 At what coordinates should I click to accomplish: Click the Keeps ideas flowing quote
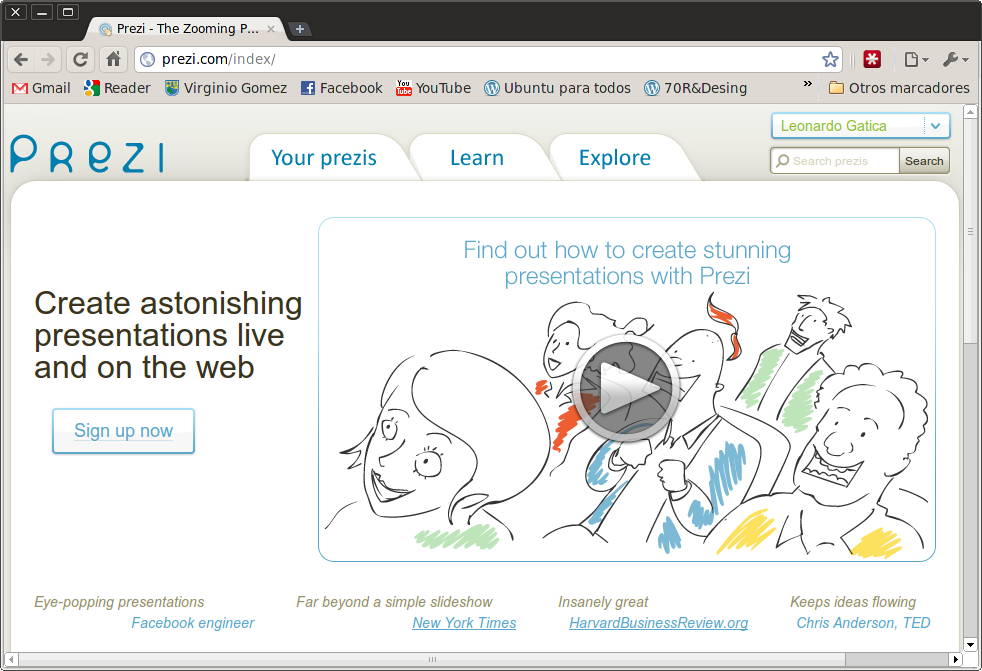pyautogui.click(x=853, y=602)
